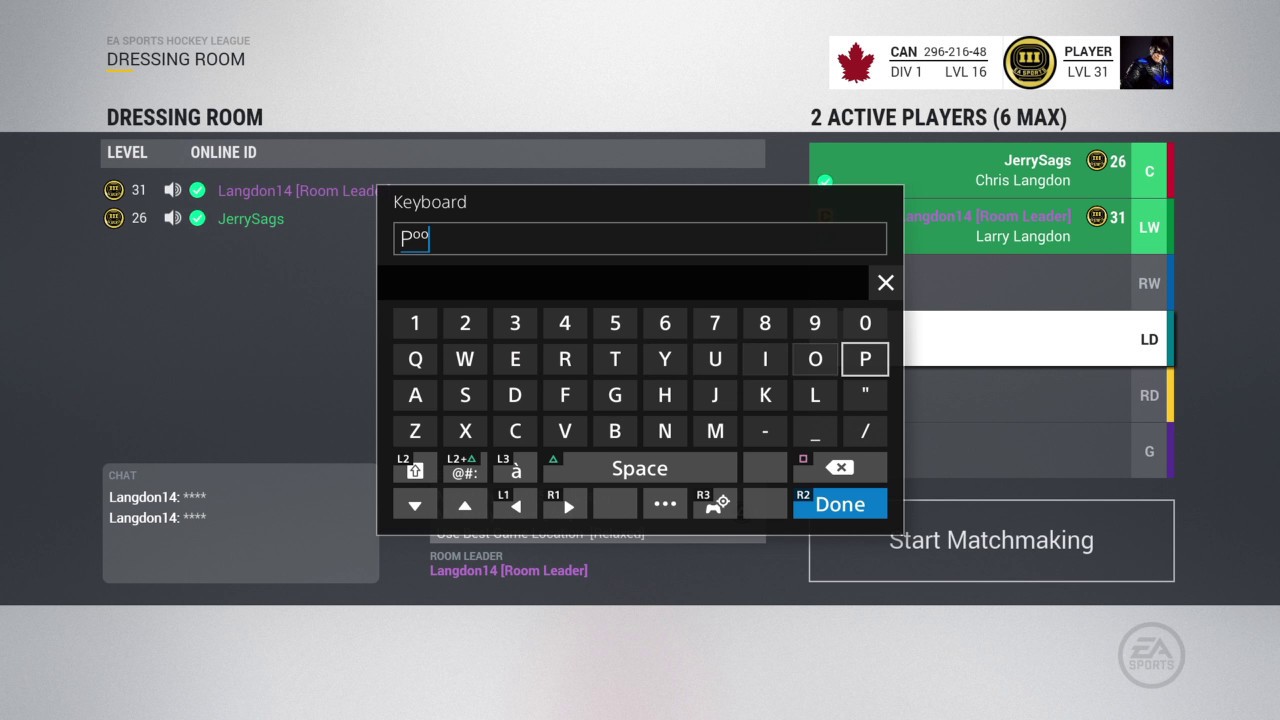Toggle JerrySags speaker voice icon
Image resolution: width=1280 pixels, height=720 pixels.
173,218
